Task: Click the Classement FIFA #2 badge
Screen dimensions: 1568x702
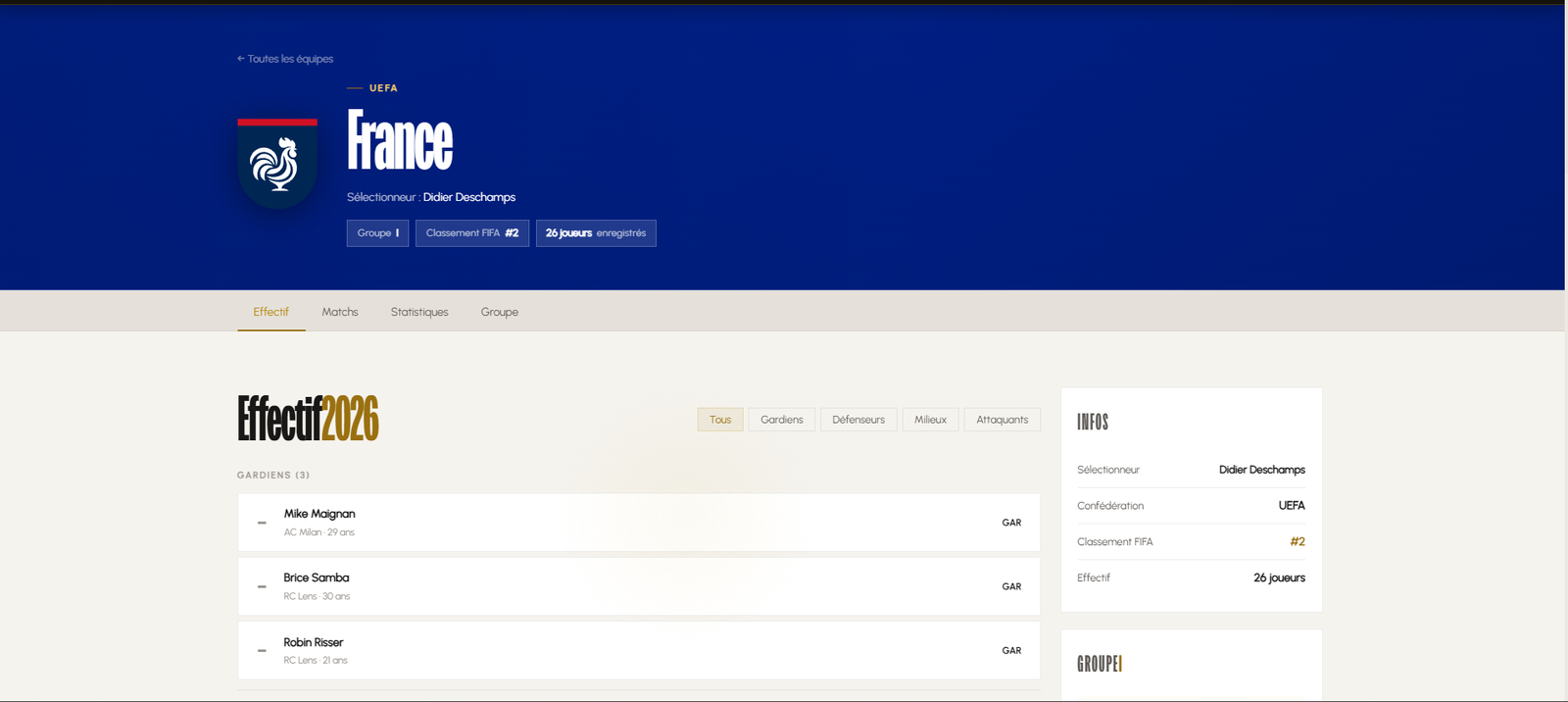Action: [x=472, y=233]
